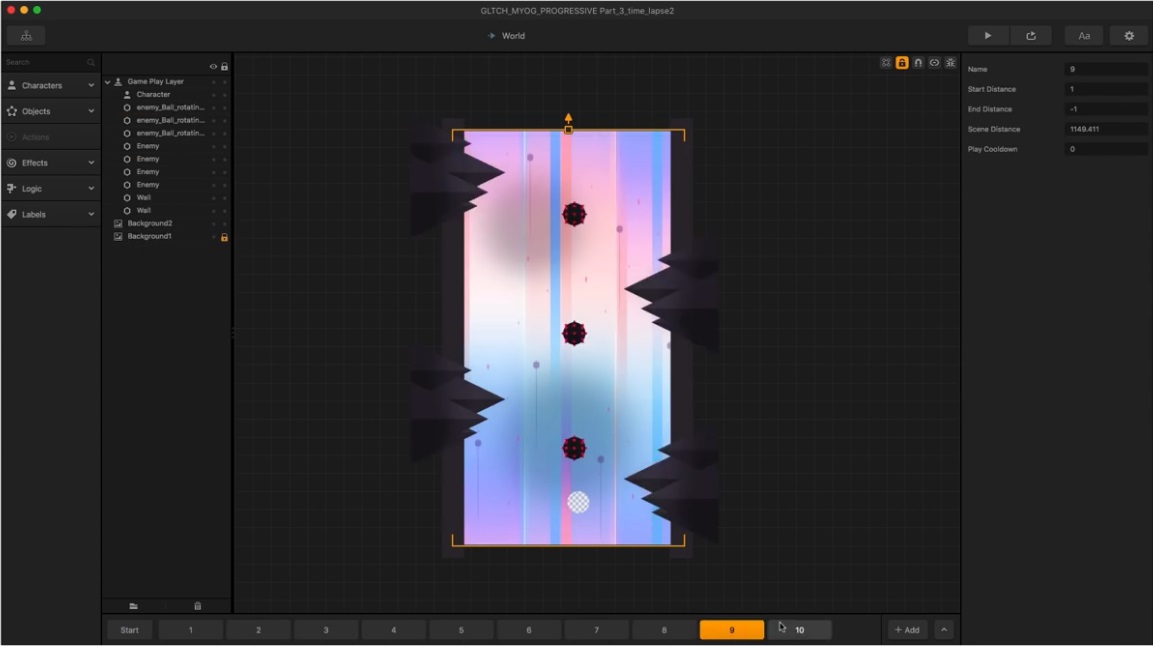The image size is (1153, 647).
Task: Toggle visibility dot for Game Play Layer
Action: [214, 82]
